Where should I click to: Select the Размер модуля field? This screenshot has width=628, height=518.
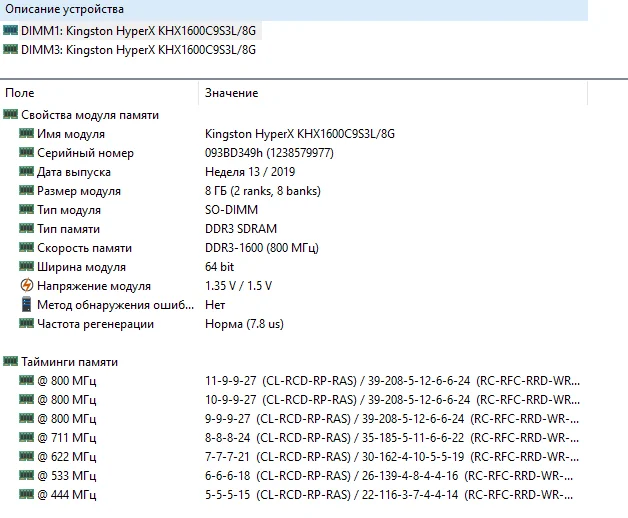point(79,191)
